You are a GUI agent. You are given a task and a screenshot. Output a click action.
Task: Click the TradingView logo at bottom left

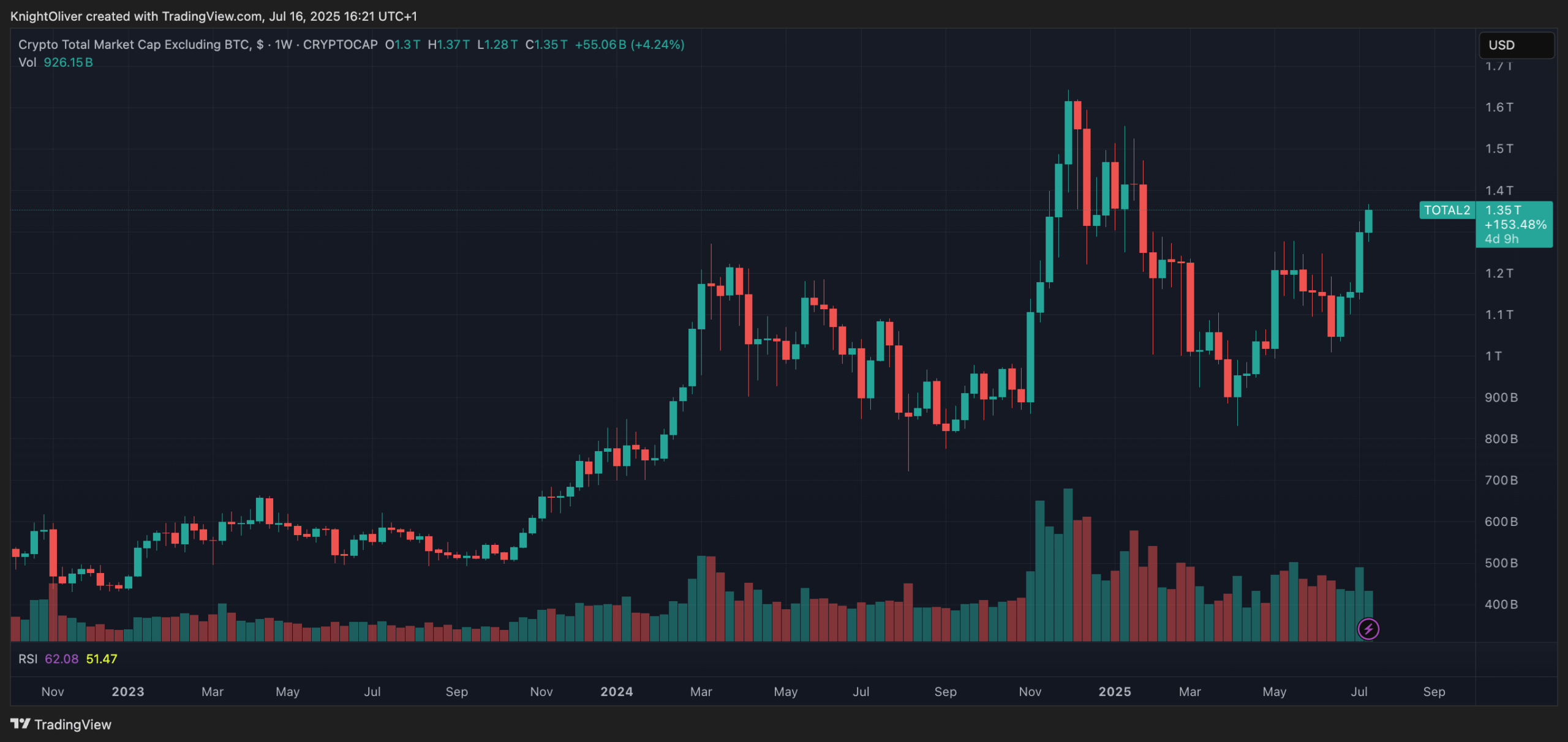click(x=61, y=724)
